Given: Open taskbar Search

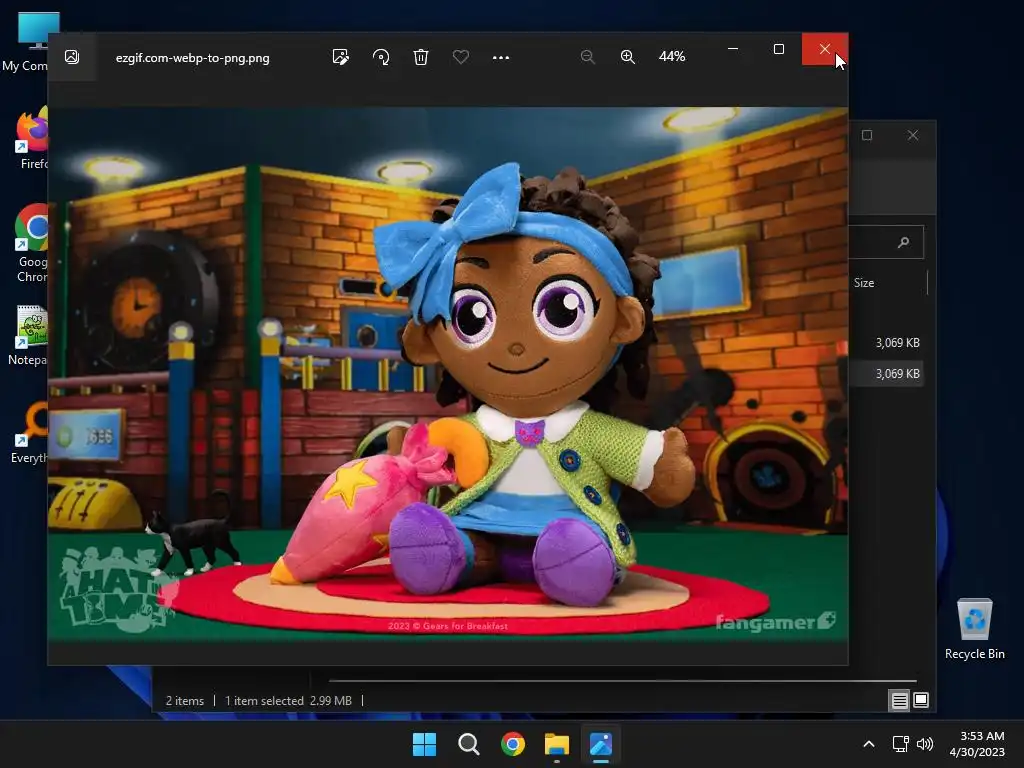Looking at the screenshot, I should 468,744.
